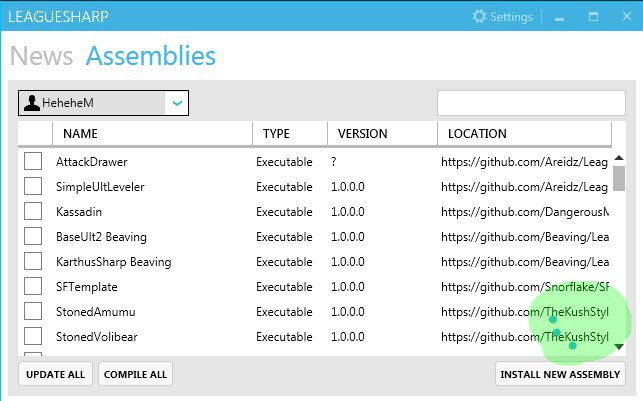Click the scrollbar up arrow
Image resolution: width=643 pixels, height=401 pixels.
[x=619, y=158]
